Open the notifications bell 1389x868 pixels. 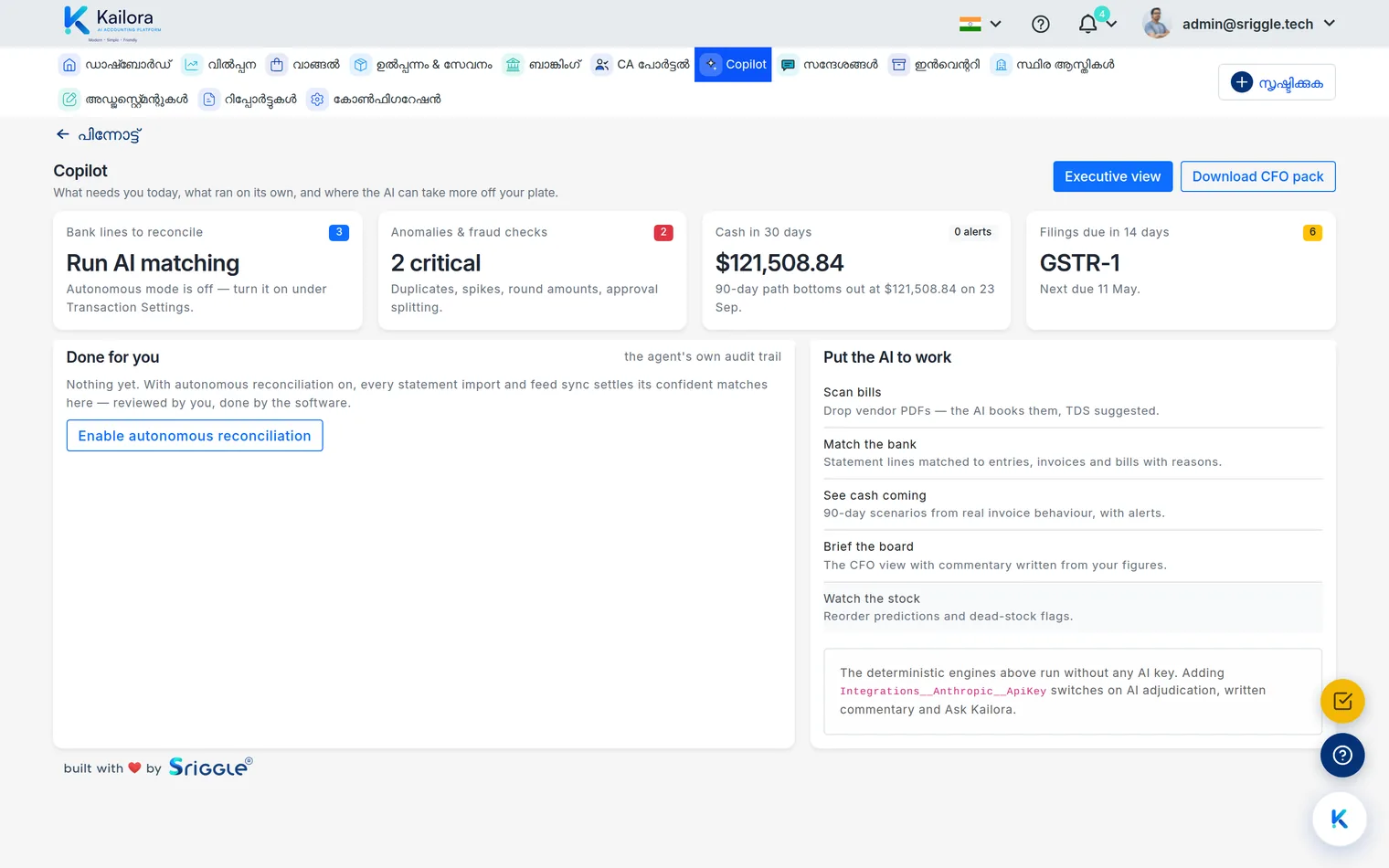[x=1087, y=25]
